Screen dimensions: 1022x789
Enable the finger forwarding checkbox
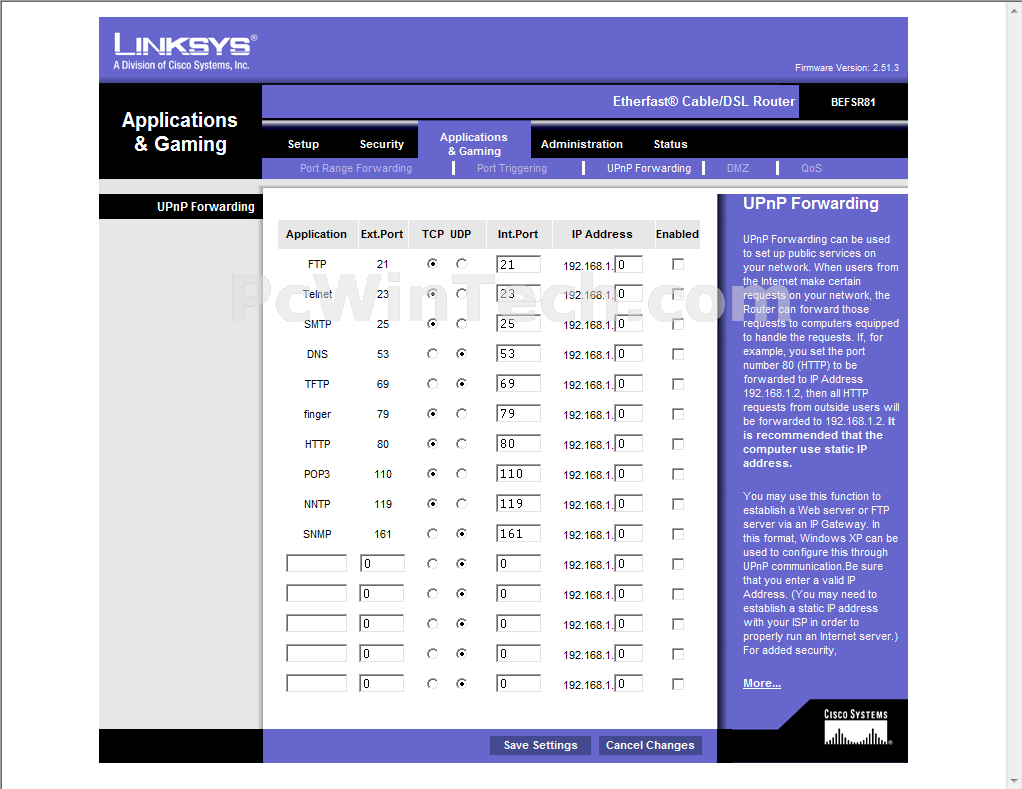(678, 414)
